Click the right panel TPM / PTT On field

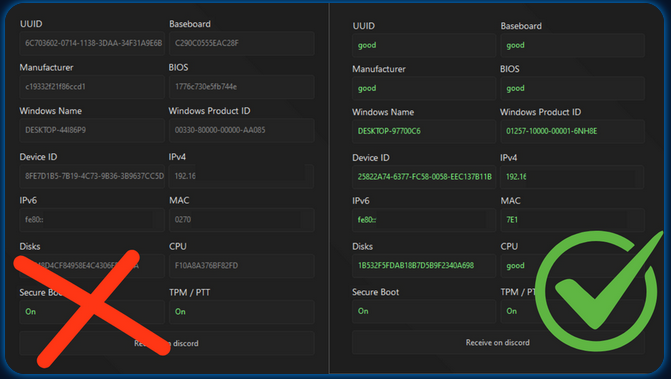click(x=573, y=311)
